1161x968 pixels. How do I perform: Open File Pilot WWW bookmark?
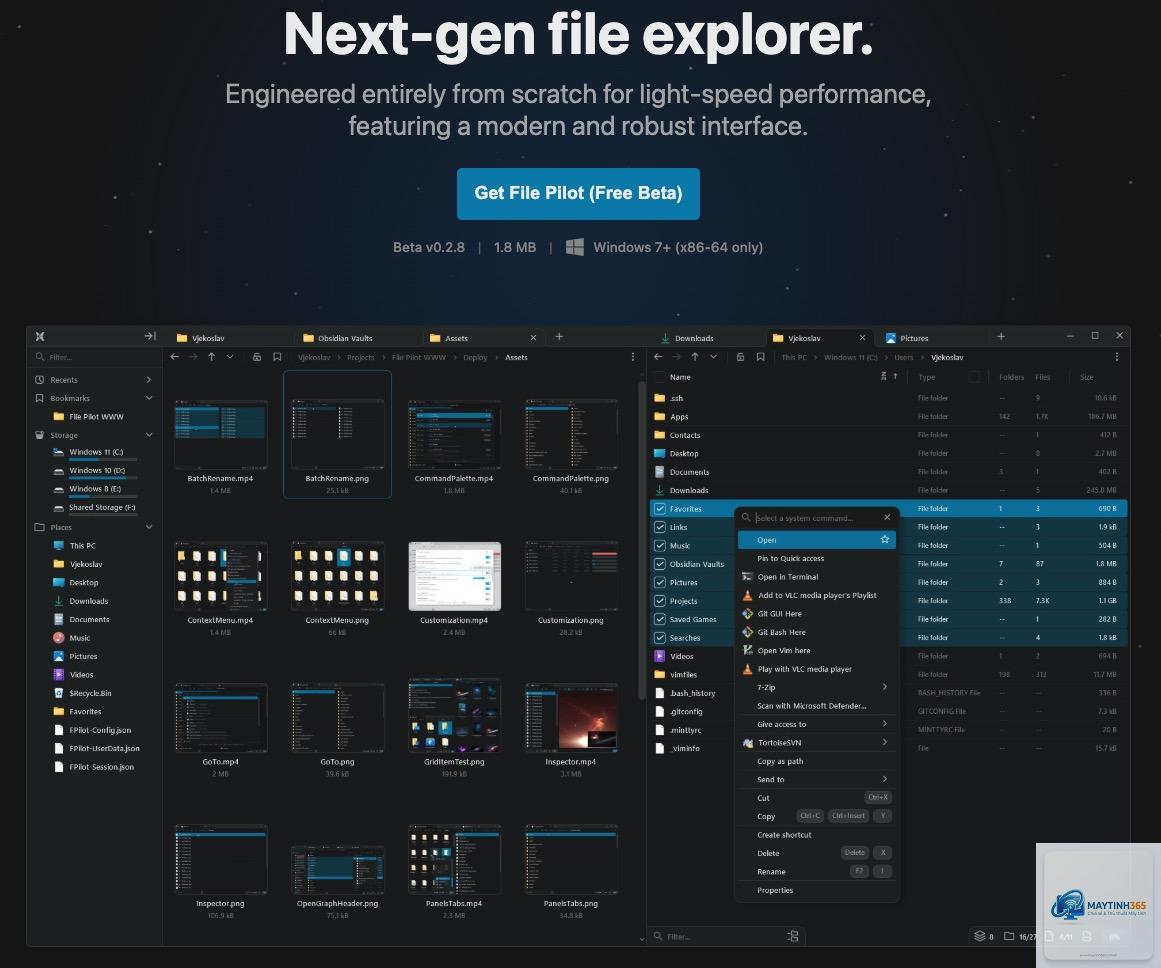point(96,416)
